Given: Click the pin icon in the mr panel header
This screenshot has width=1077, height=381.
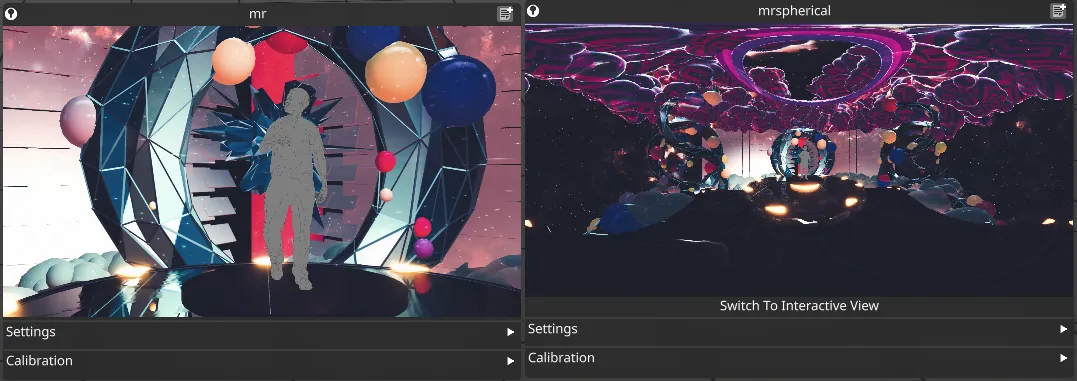Looking at the screenshot, I should click(x=11, y=13).
